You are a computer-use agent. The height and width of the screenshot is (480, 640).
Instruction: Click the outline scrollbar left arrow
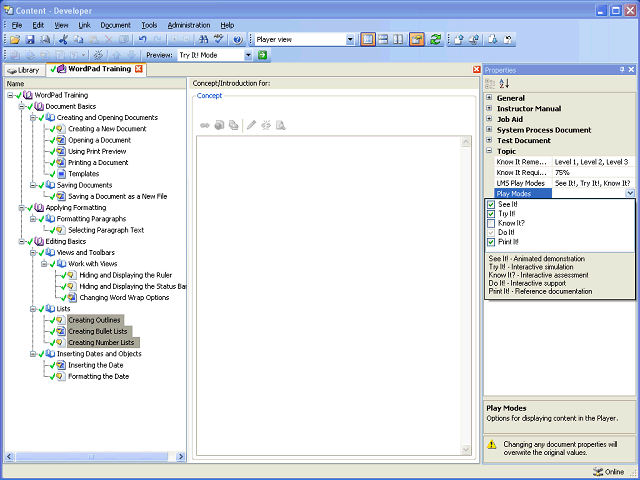9,457
